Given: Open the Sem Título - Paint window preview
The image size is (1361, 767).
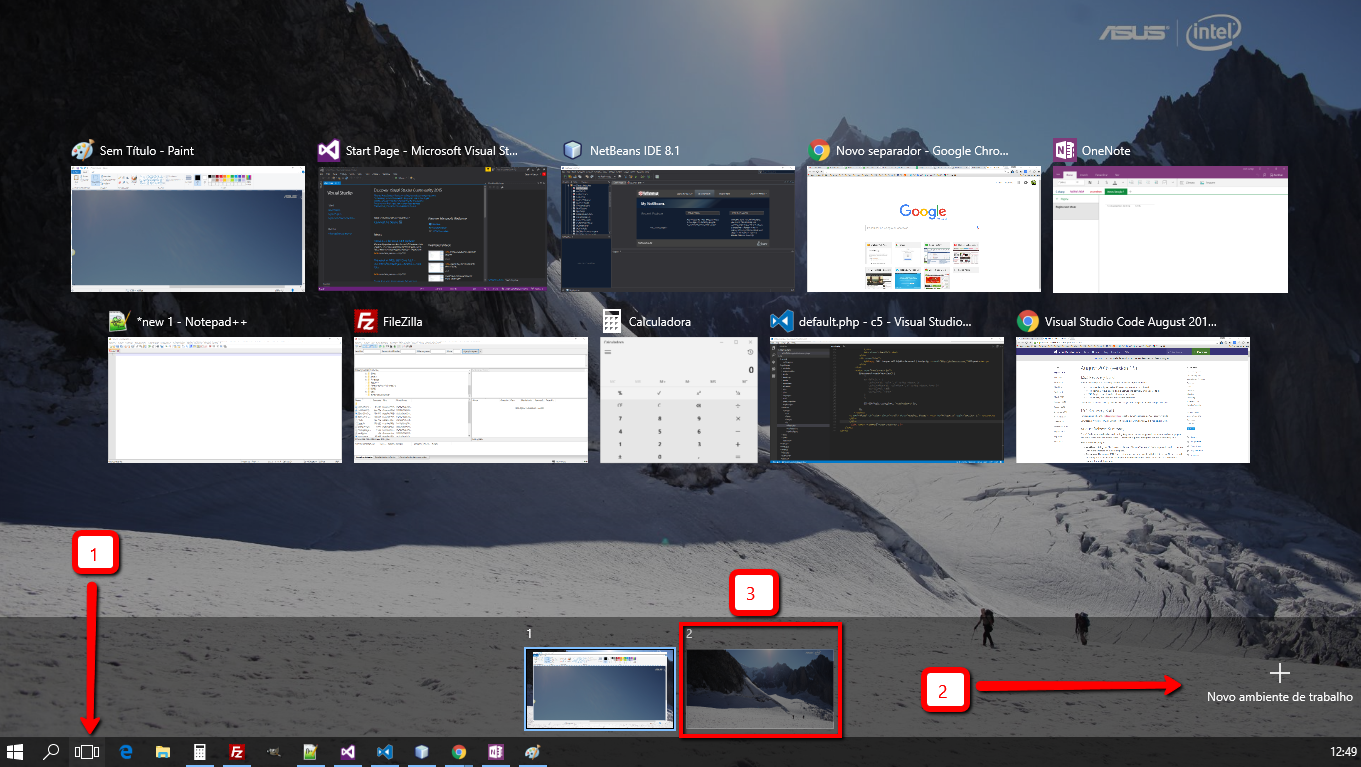Looking at the screenshot, I should 188,229.
